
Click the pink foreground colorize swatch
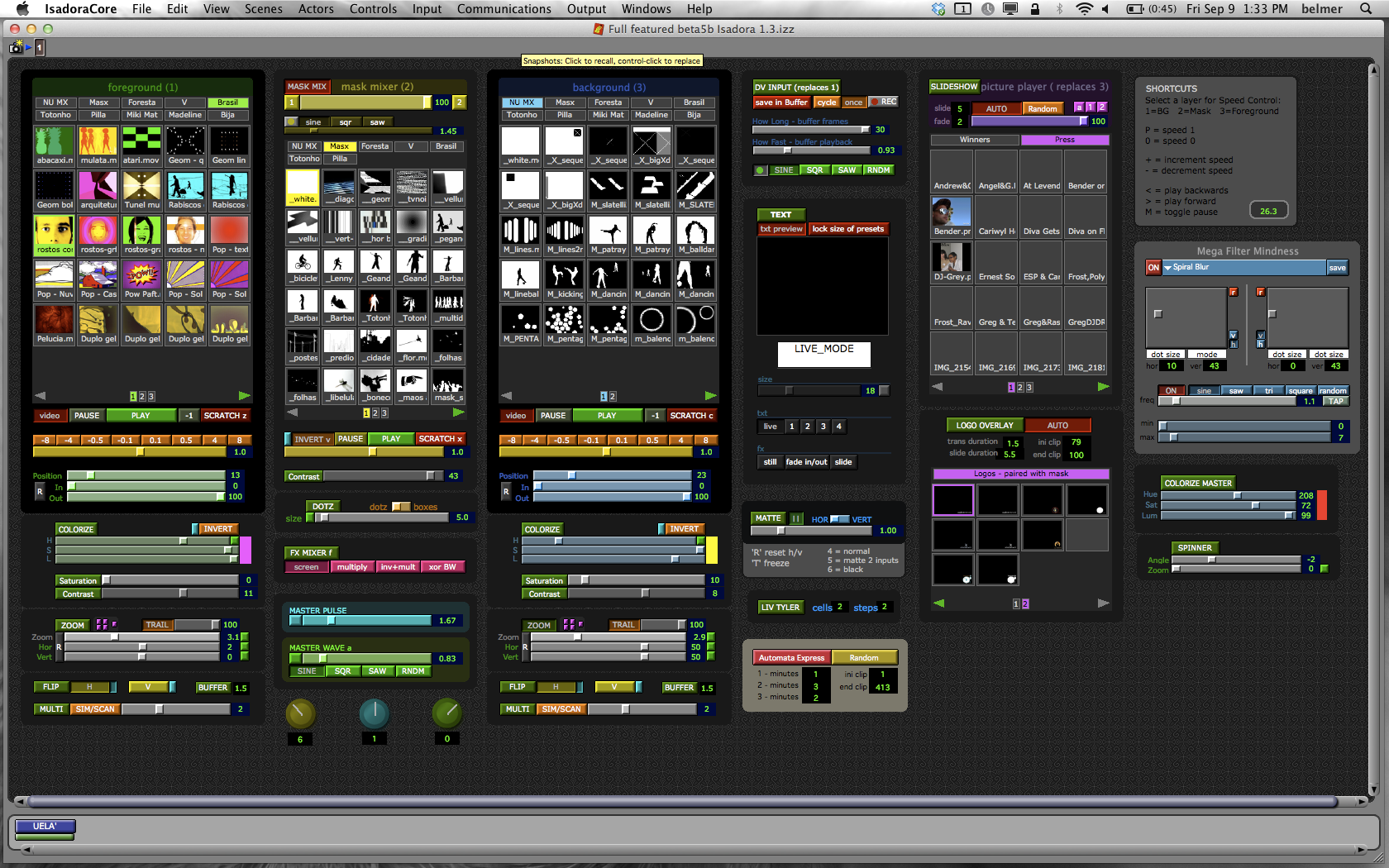tap(245, 550)
